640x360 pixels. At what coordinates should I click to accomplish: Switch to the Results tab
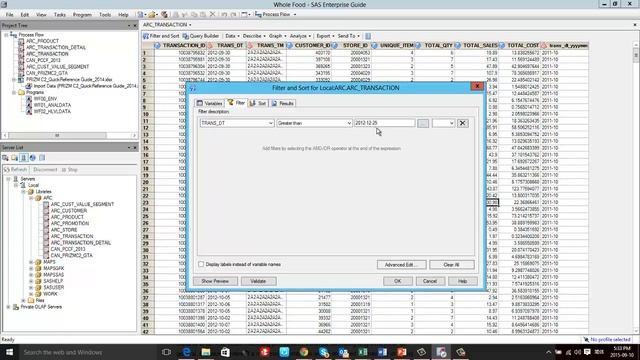[x=283, y=103]
